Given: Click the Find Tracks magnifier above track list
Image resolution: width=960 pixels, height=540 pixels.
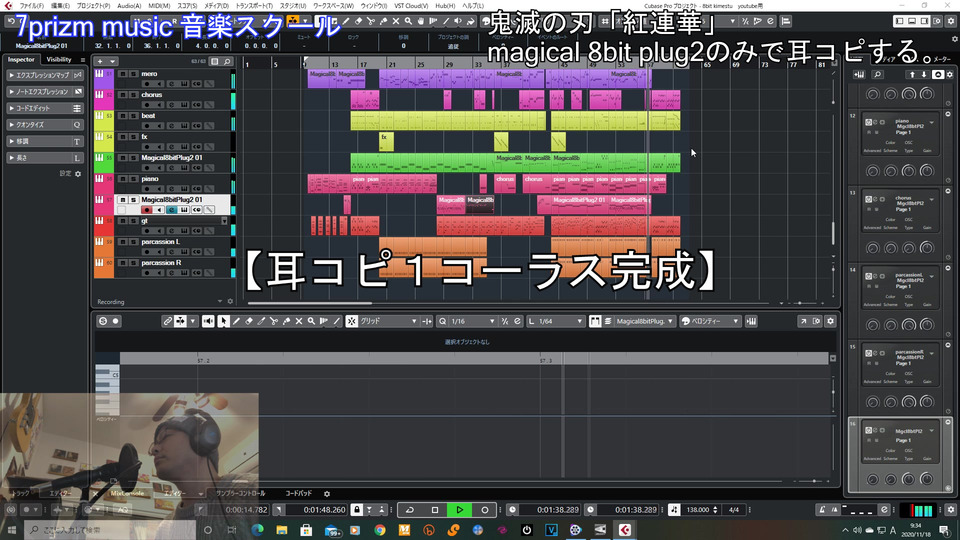Looking at the screenshot, I should tap(227, 61).
